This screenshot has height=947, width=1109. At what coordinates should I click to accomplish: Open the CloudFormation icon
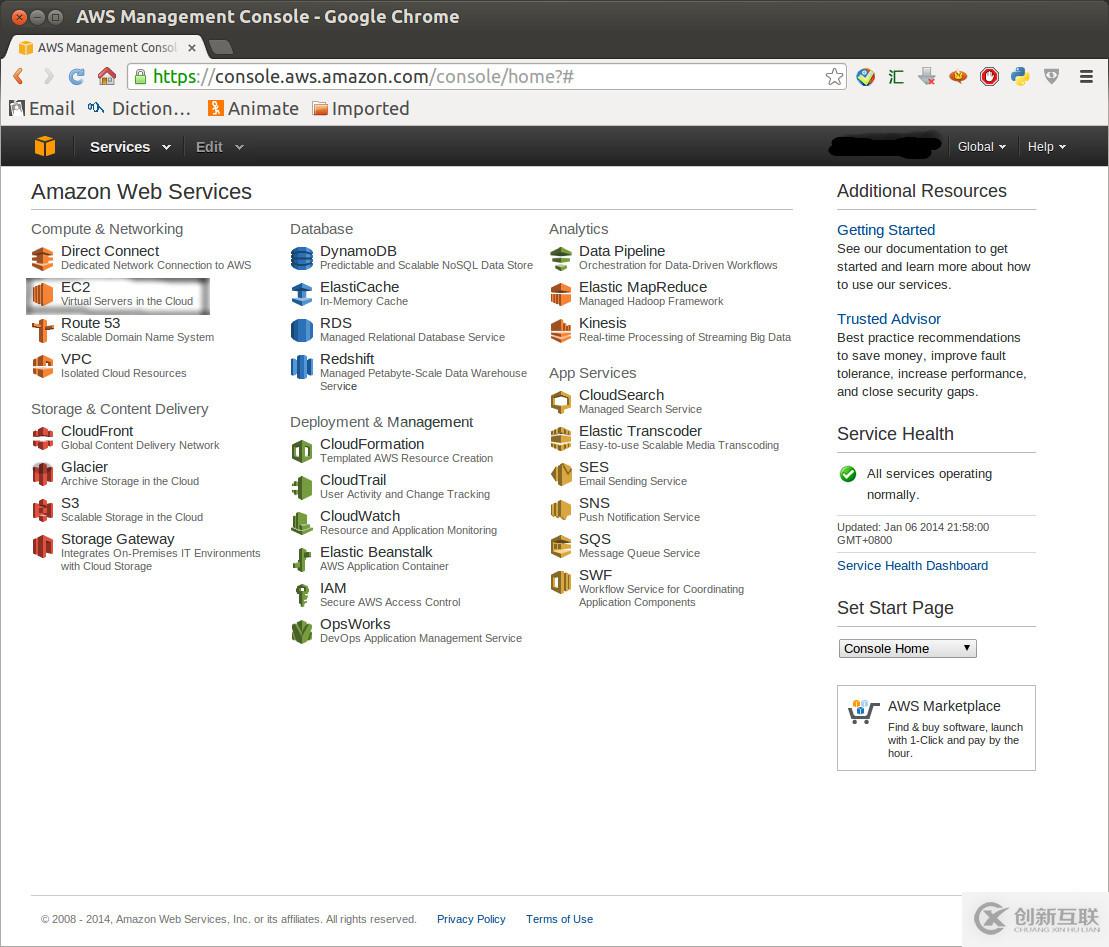[302, 451]
